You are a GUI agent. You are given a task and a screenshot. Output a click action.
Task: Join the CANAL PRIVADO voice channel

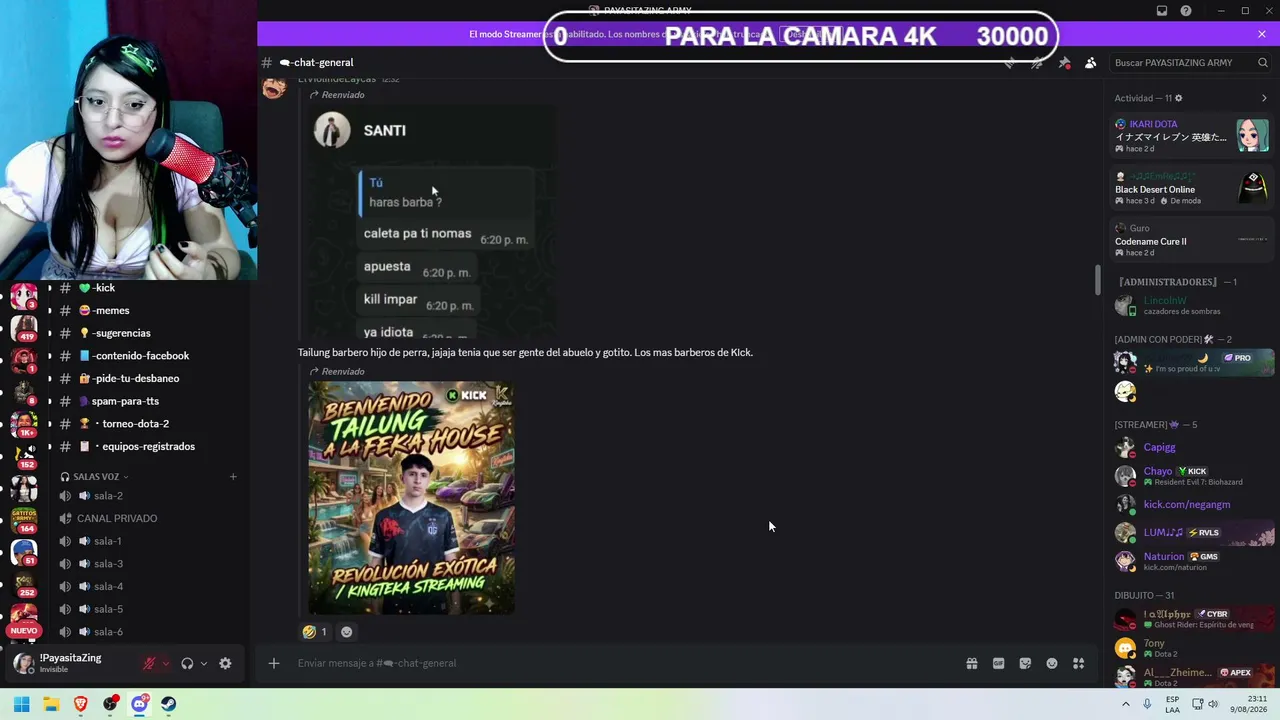tap(147, 518)
